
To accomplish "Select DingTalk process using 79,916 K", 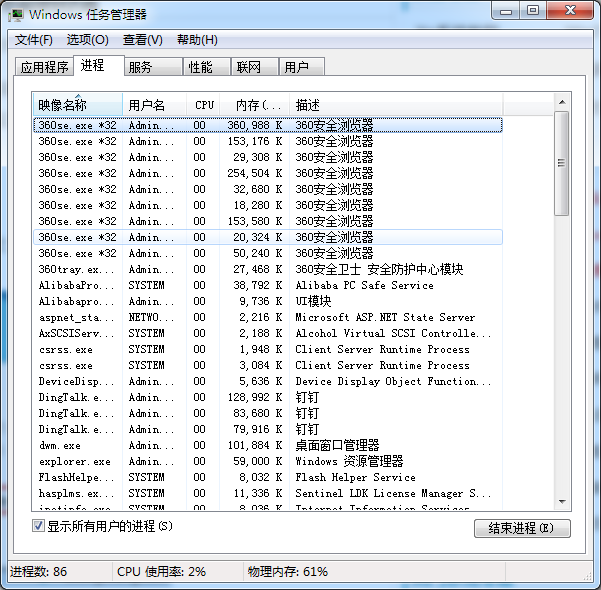I will point(268,429).
